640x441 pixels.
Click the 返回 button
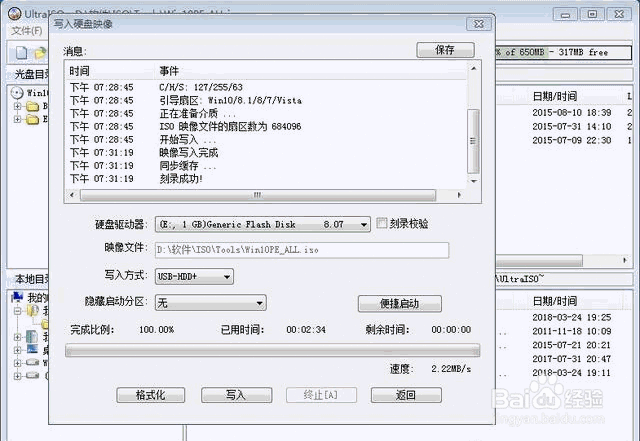pos(406,395)
